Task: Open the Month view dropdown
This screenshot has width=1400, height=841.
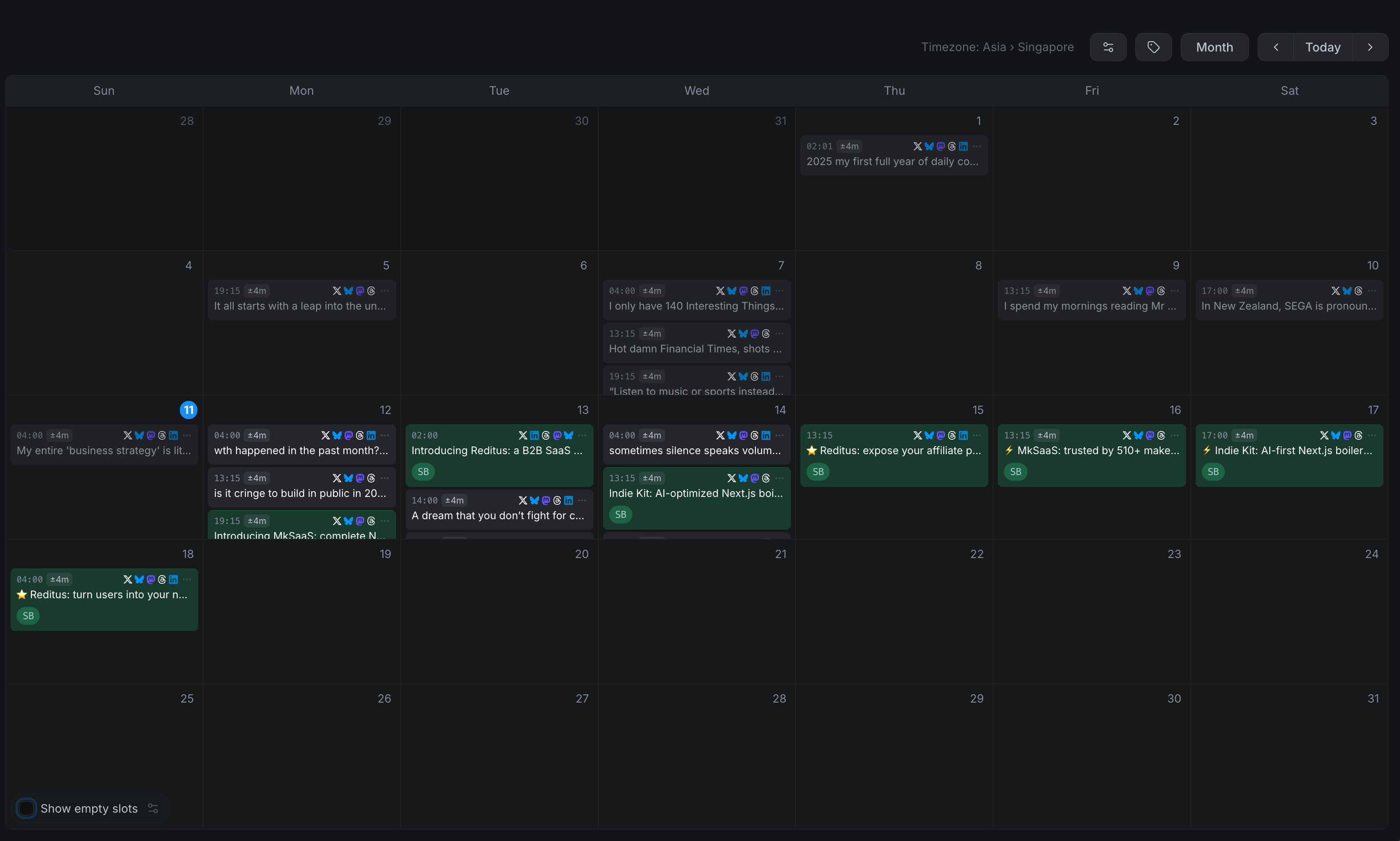Action: pyautogui.click(x=1214, y=47)
